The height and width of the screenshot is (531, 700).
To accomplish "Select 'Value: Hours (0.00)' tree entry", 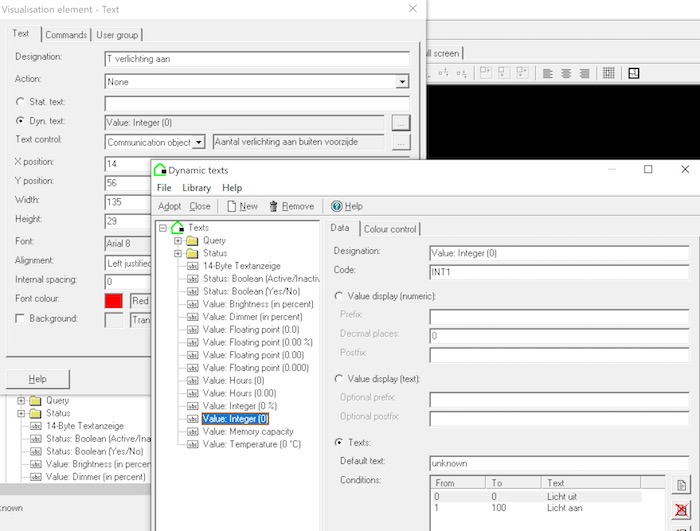I will click(239, 393).
